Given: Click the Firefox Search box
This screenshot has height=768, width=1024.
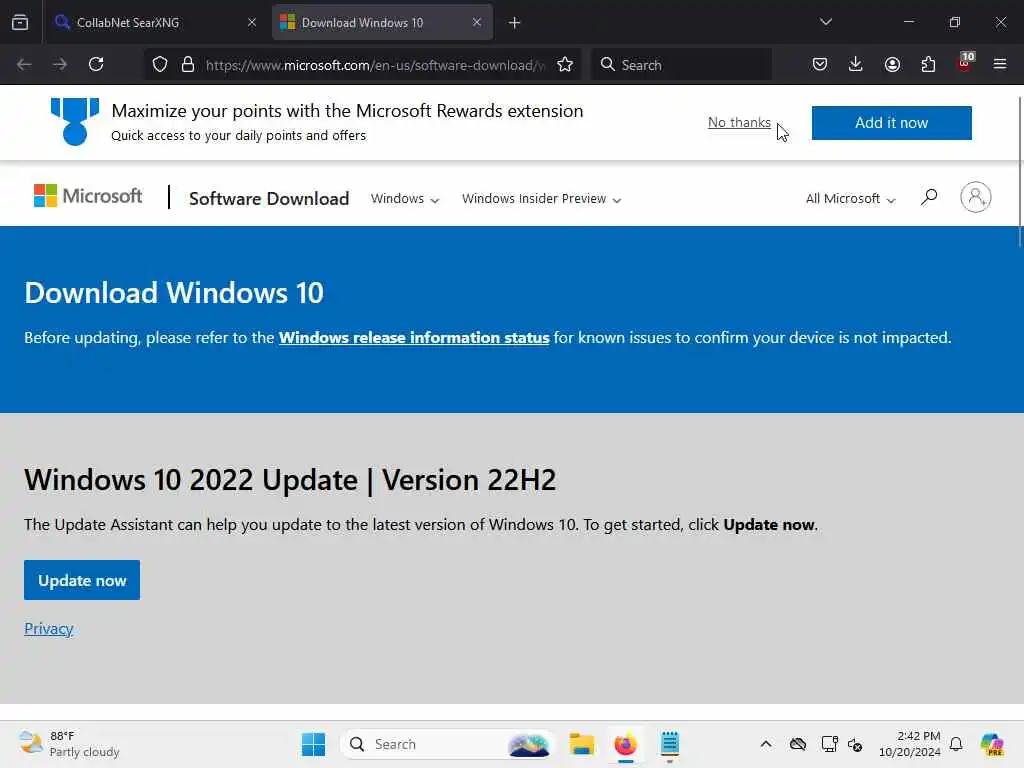Looking at the screenshot, I should [681, 65].
